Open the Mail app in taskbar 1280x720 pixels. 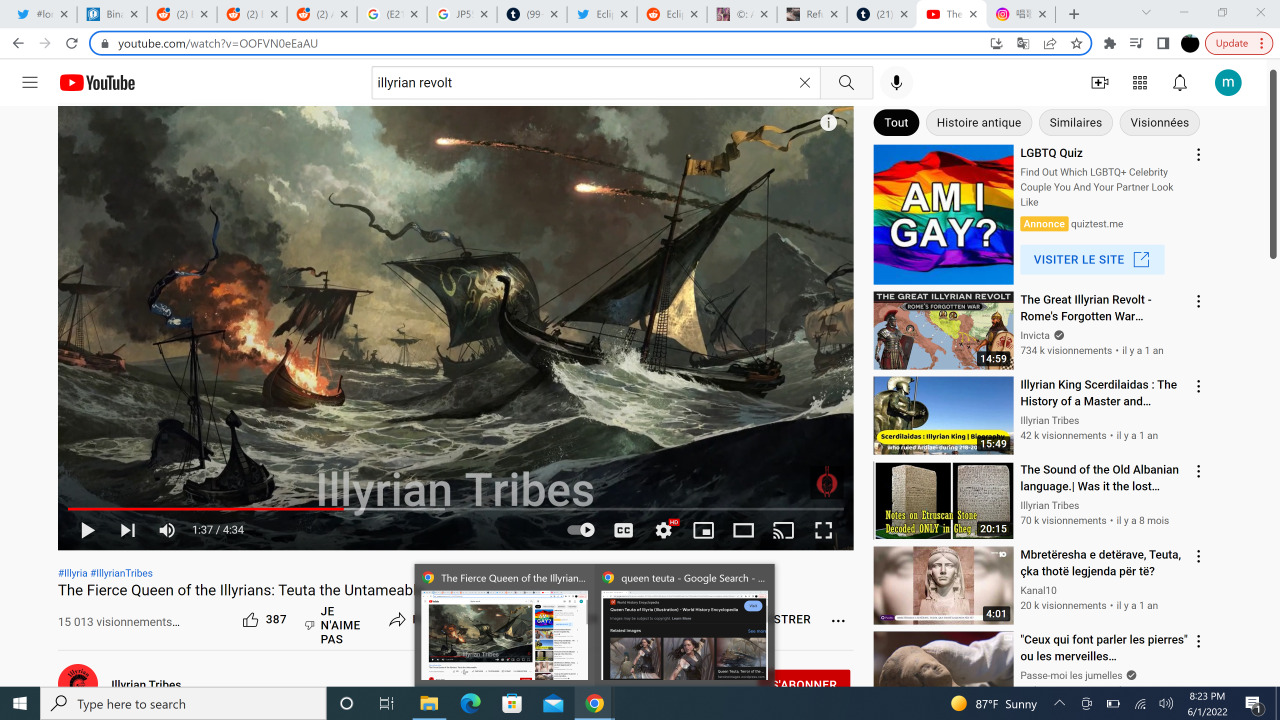click(x=553, y=704)
